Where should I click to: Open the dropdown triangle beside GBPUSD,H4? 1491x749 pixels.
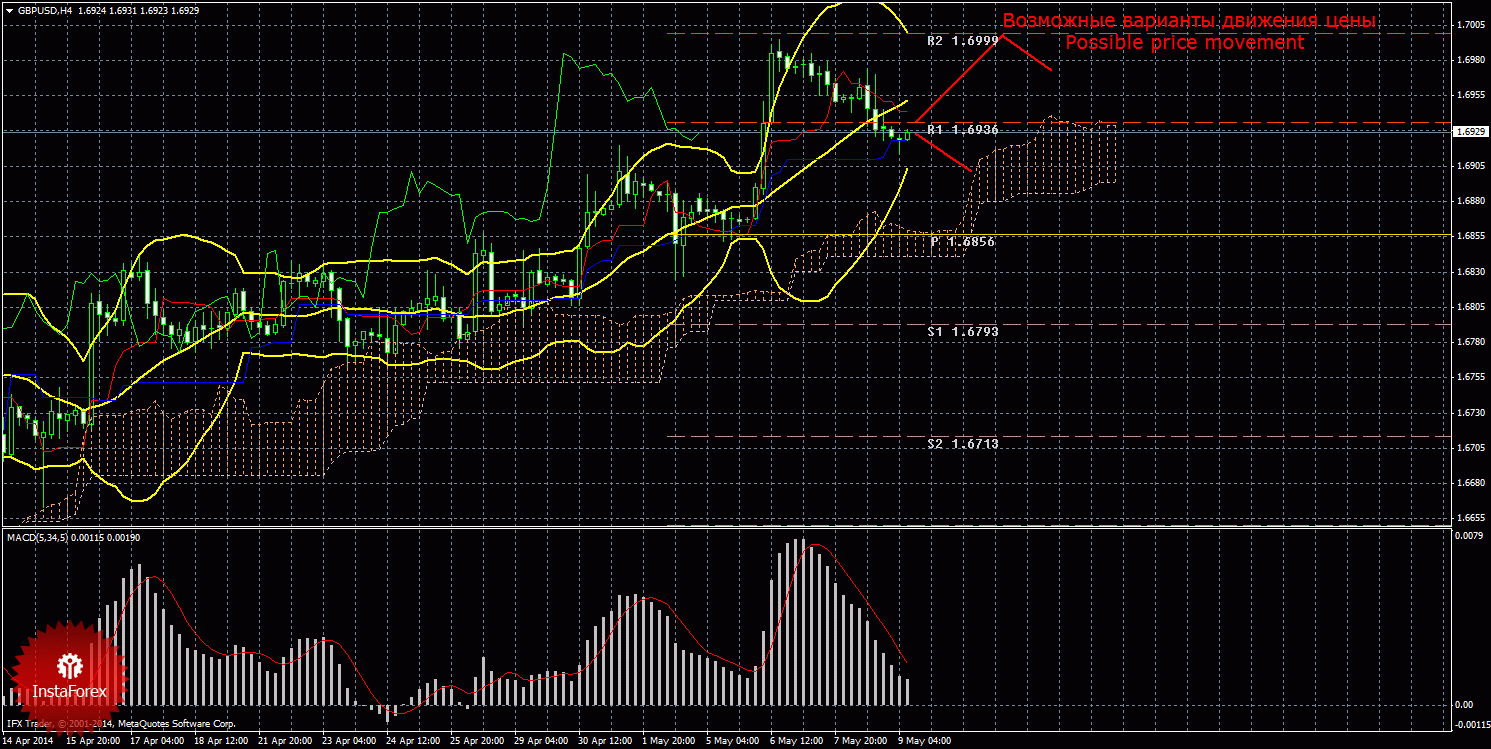coord(8,10)
